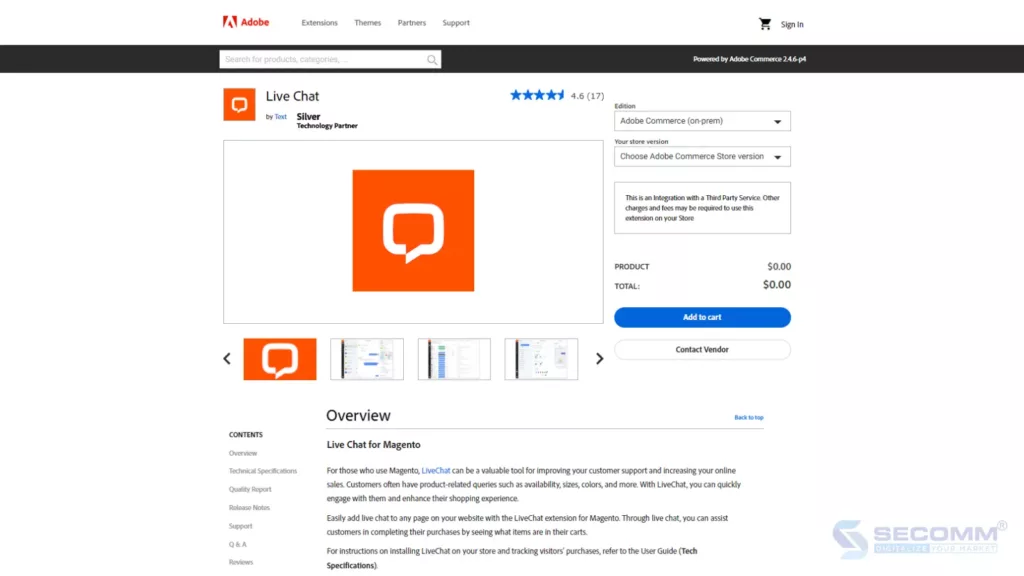Click Sign In
This screenshot has height=576, width=1024.
pyautogui.click(x=792, y=25)
